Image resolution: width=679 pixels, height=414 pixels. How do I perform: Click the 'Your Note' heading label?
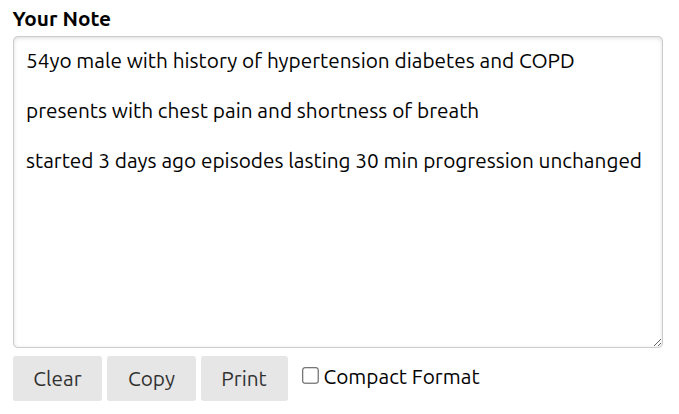[x=62, y=19]
